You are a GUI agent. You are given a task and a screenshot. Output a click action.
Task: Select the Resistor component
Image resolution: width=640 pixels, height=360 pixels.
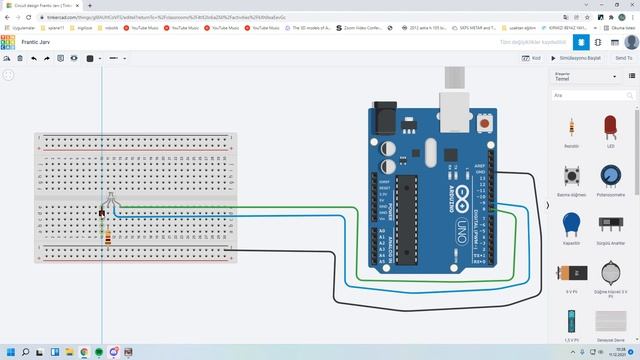point(571,131)
